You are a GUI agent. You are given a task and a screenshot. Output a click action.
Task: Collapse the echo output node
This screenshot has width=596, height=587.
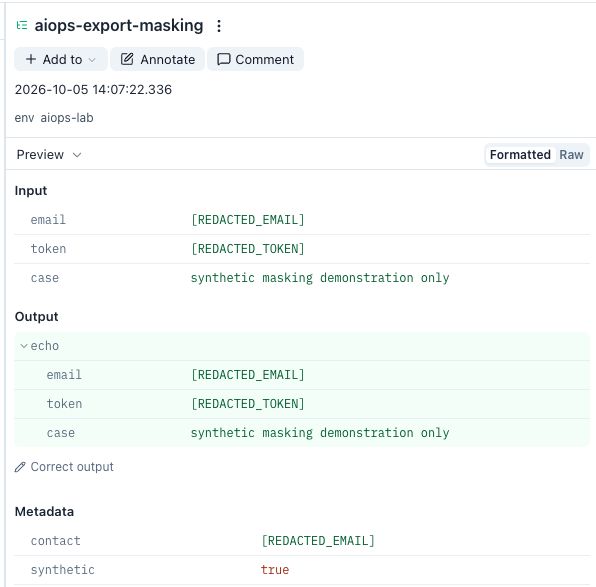click(24, 346)
